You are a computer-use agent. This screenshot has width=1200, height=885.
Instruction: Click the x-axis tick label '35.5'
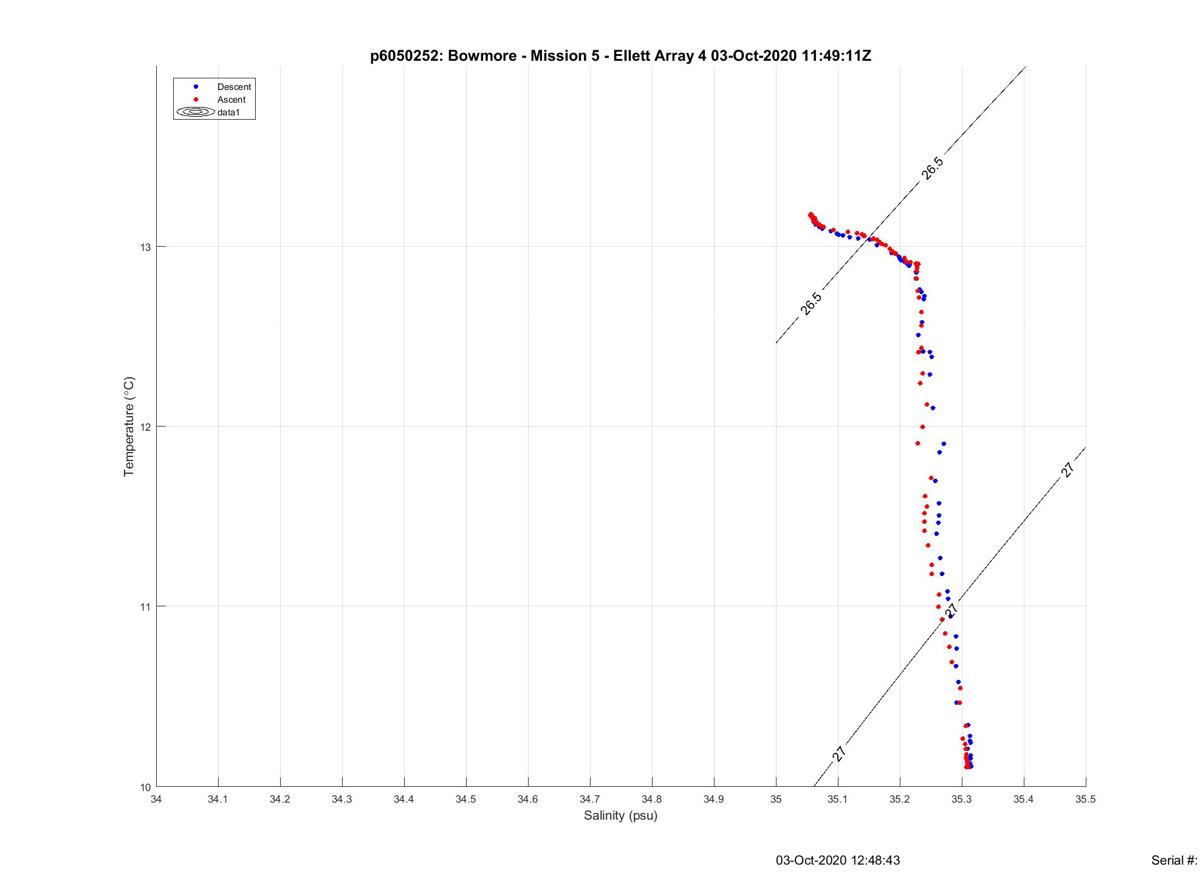[x=1086, y=799]
